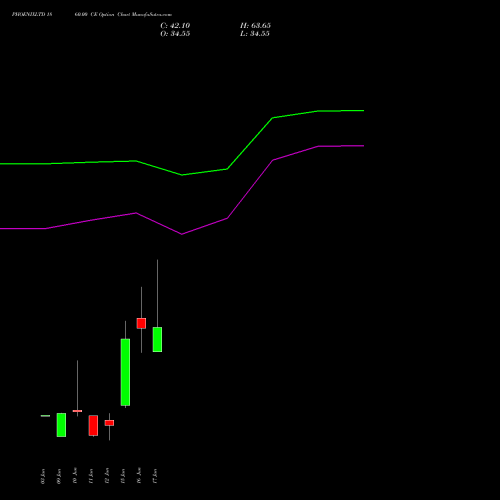This screenshot has width=500, height=500.
Task: Select the small red candle for 12 Jan
Action: pyautogui.click(x=109, y=423)
